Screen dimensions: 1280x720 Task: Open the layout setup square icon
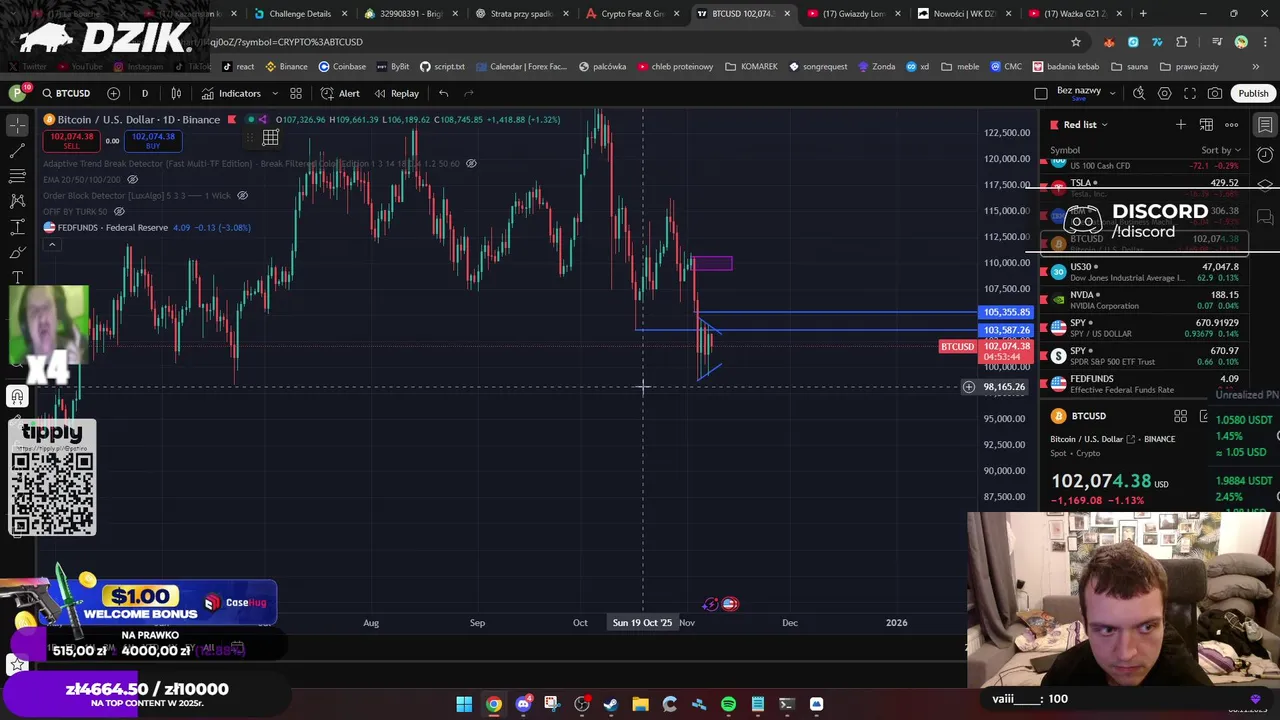1041,93
